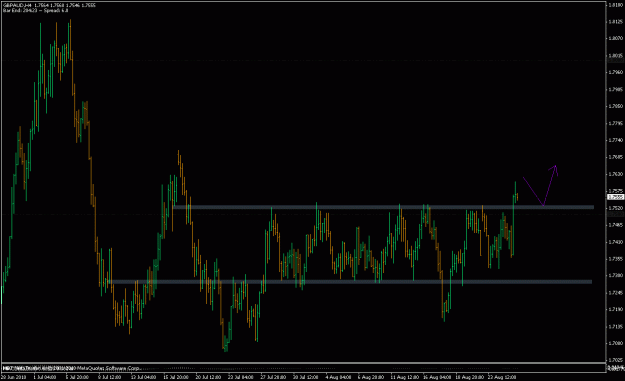This screenshot has height=381, width=625.
Task: Click the 23 Aug 12:00 time label
Action: [x=503, y=377]
